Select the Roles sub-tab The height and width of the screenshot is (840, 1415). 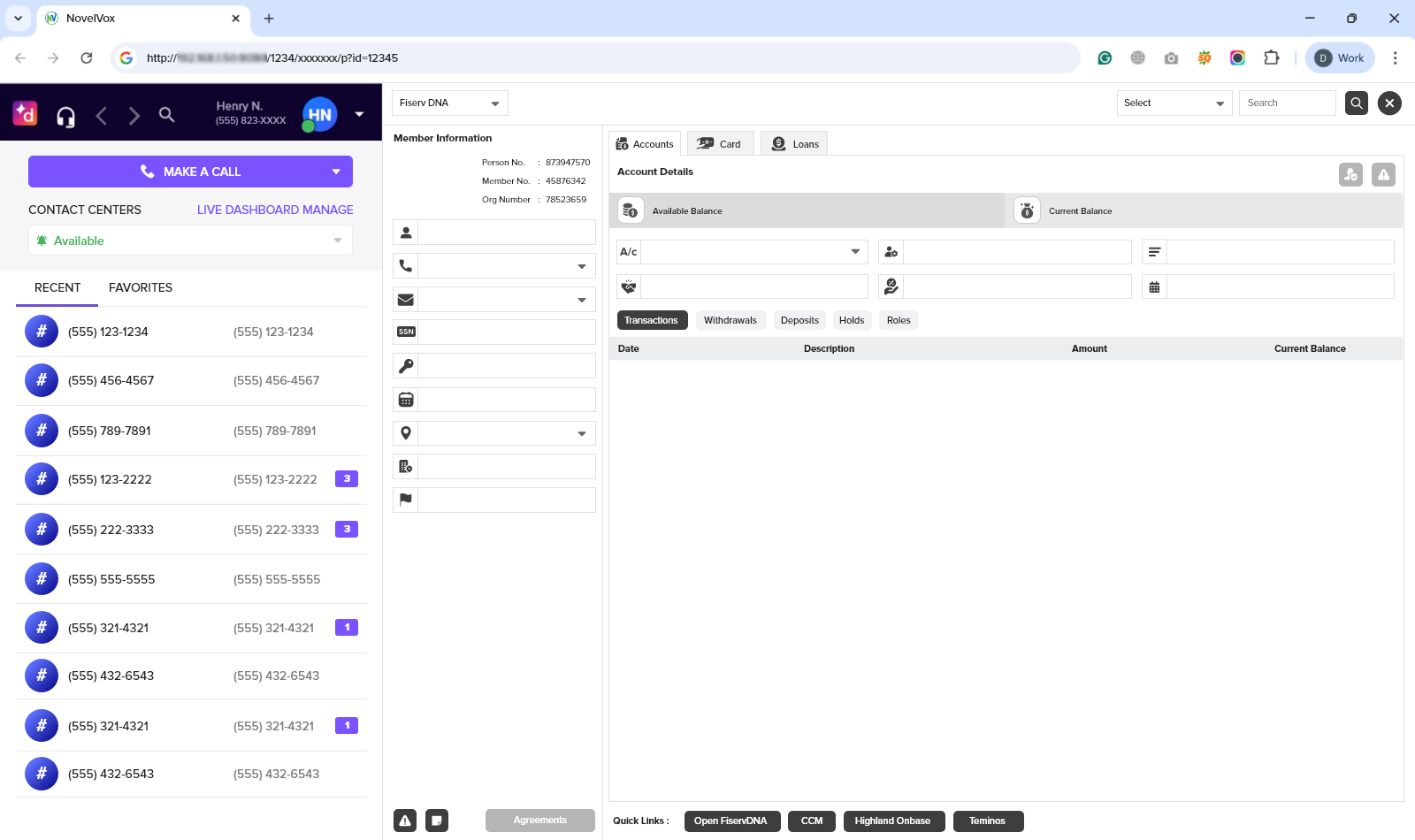click(899, 320)
